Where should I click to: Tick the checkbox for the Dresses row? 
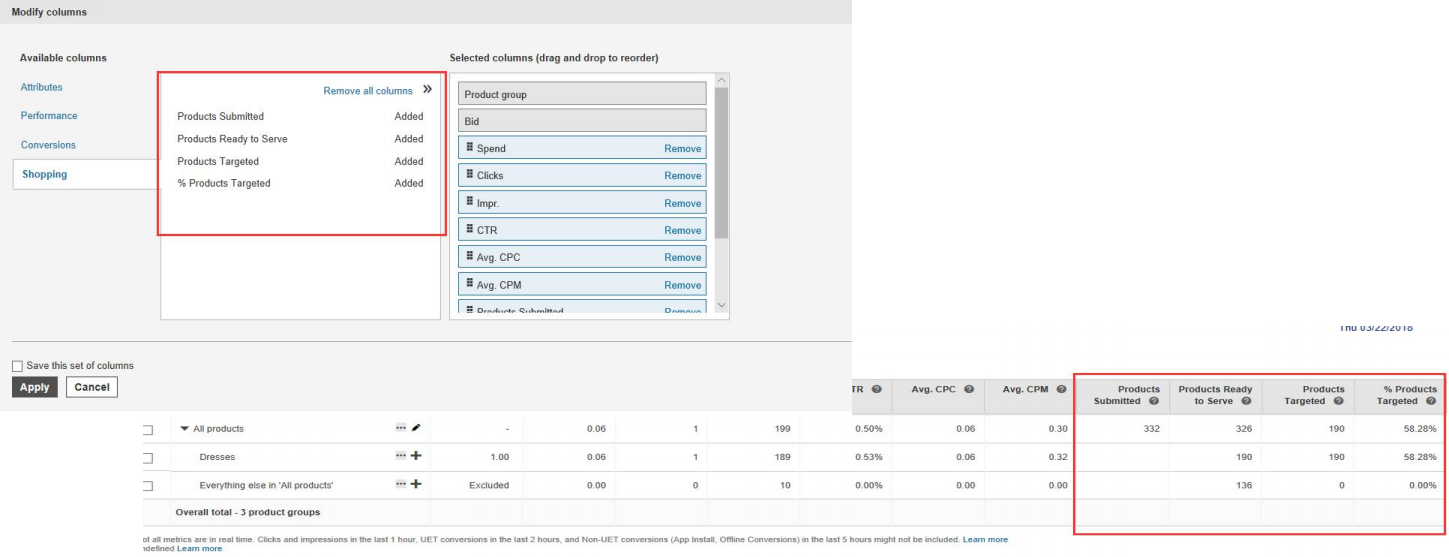click(x=148, y=458)
